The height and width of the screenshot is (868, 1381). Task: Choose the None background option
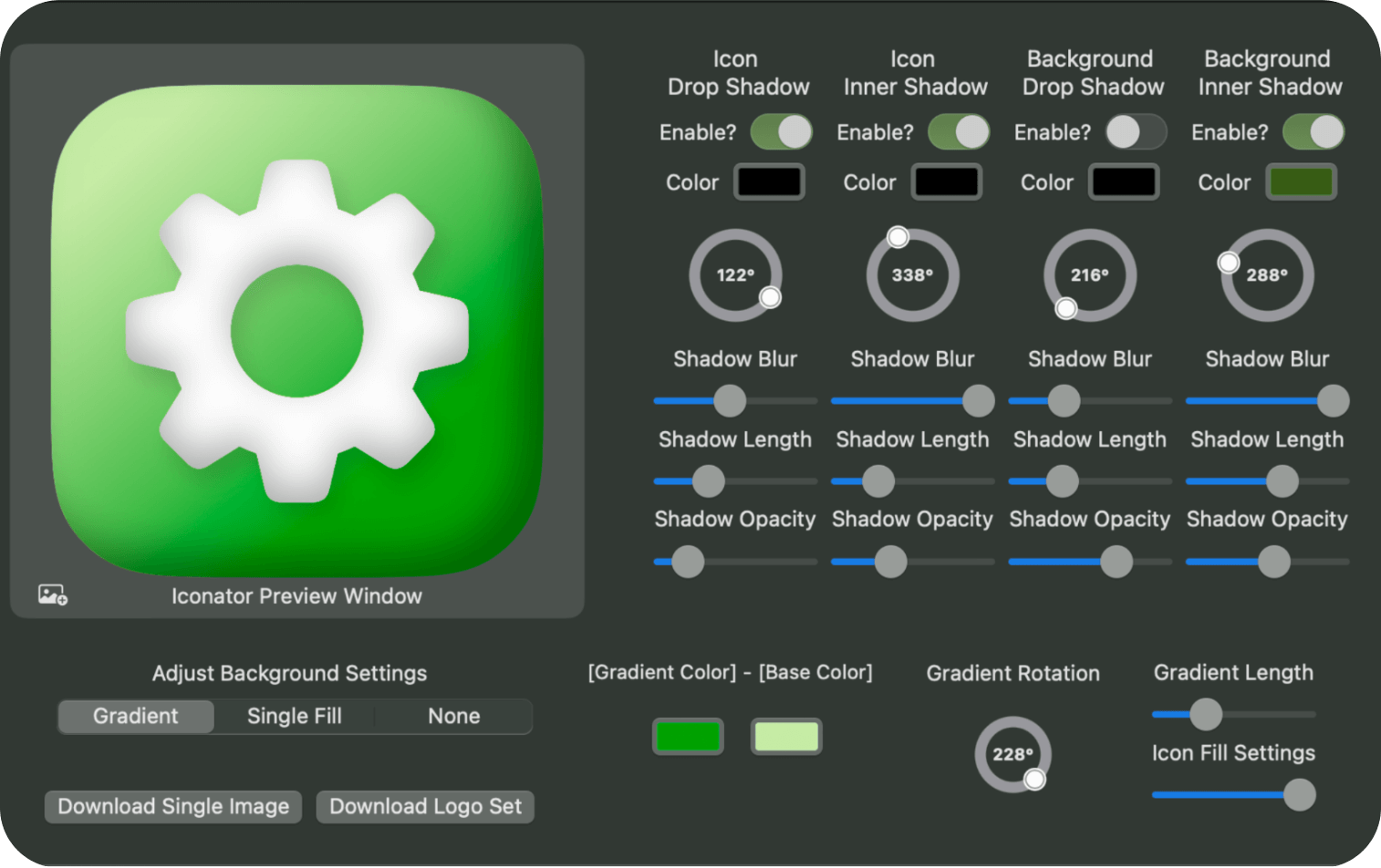pyautogui.click(x=454, y=717)
